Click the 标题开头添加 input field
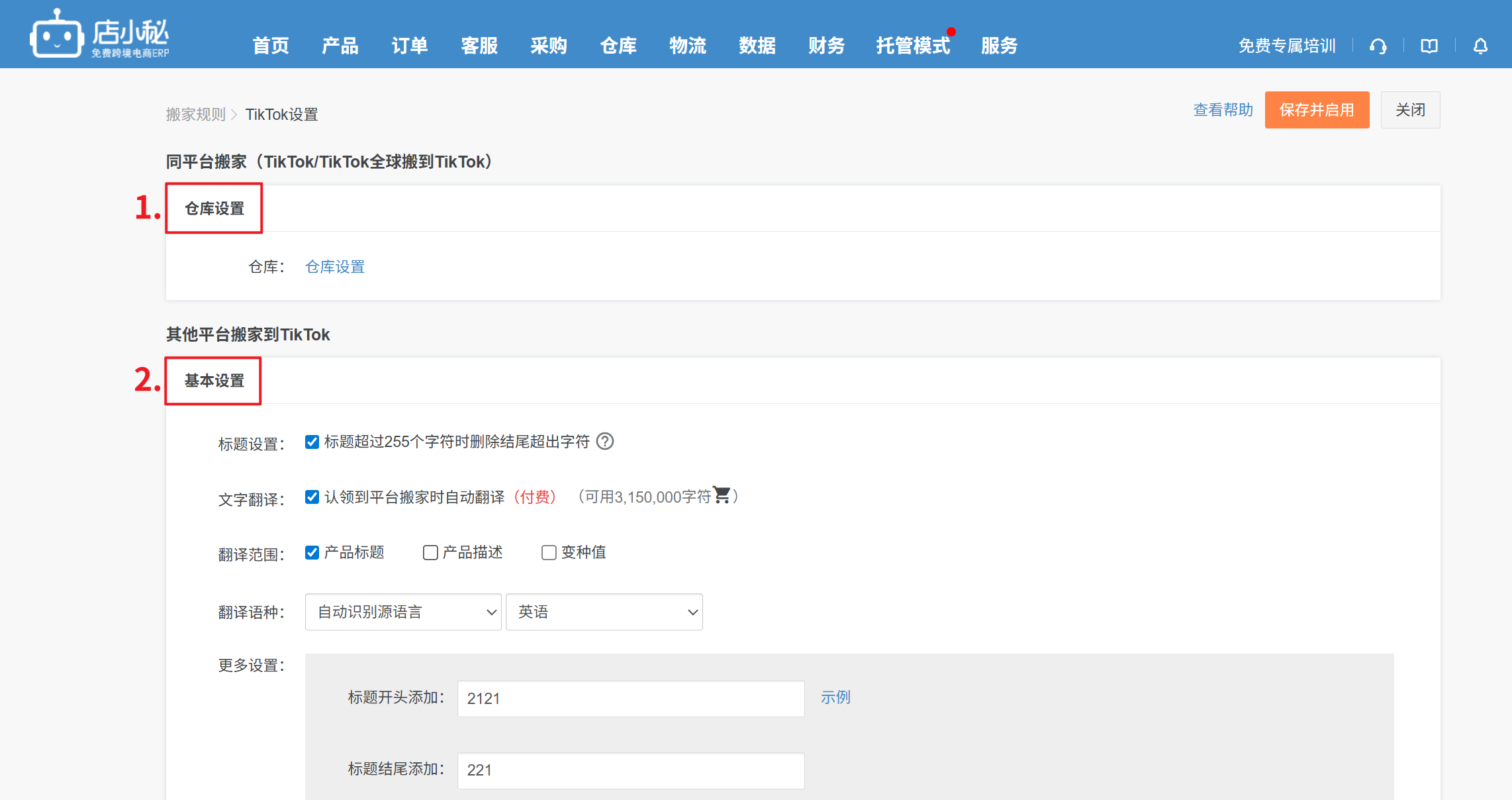 coord(630,699)
